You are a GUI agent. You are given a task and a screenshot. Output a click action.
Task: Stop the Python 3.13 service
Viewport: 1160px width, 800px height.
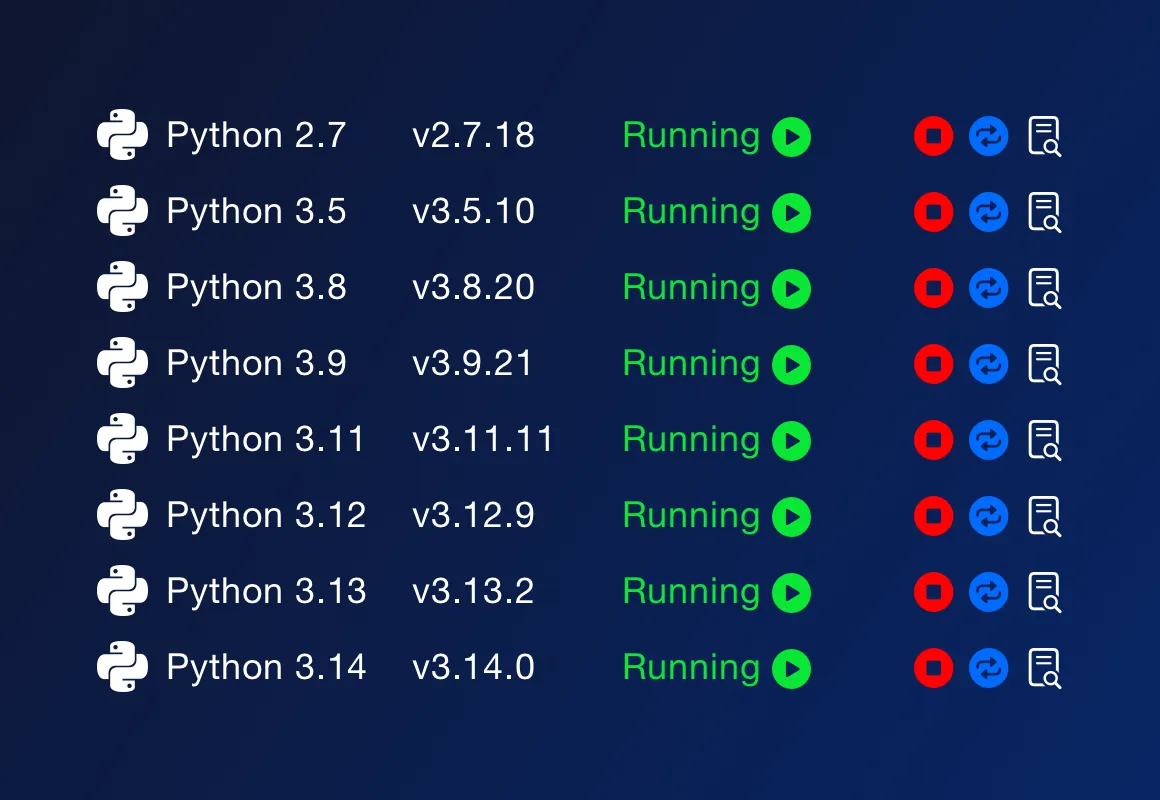point(934,592)
